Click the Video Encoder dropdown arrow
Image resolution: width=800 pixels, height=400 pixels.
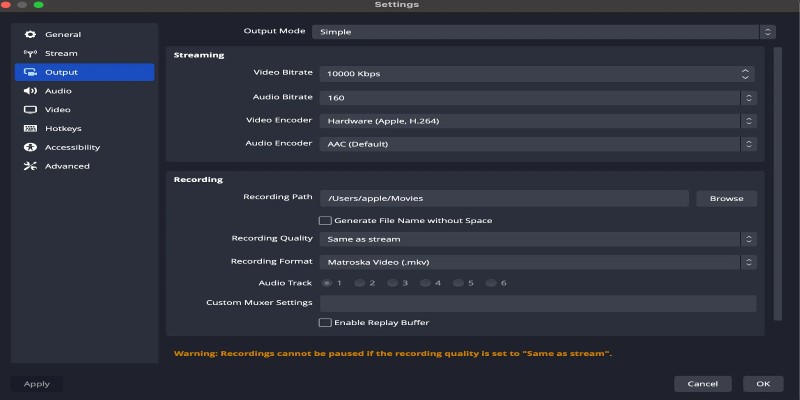tap(748, 121)
